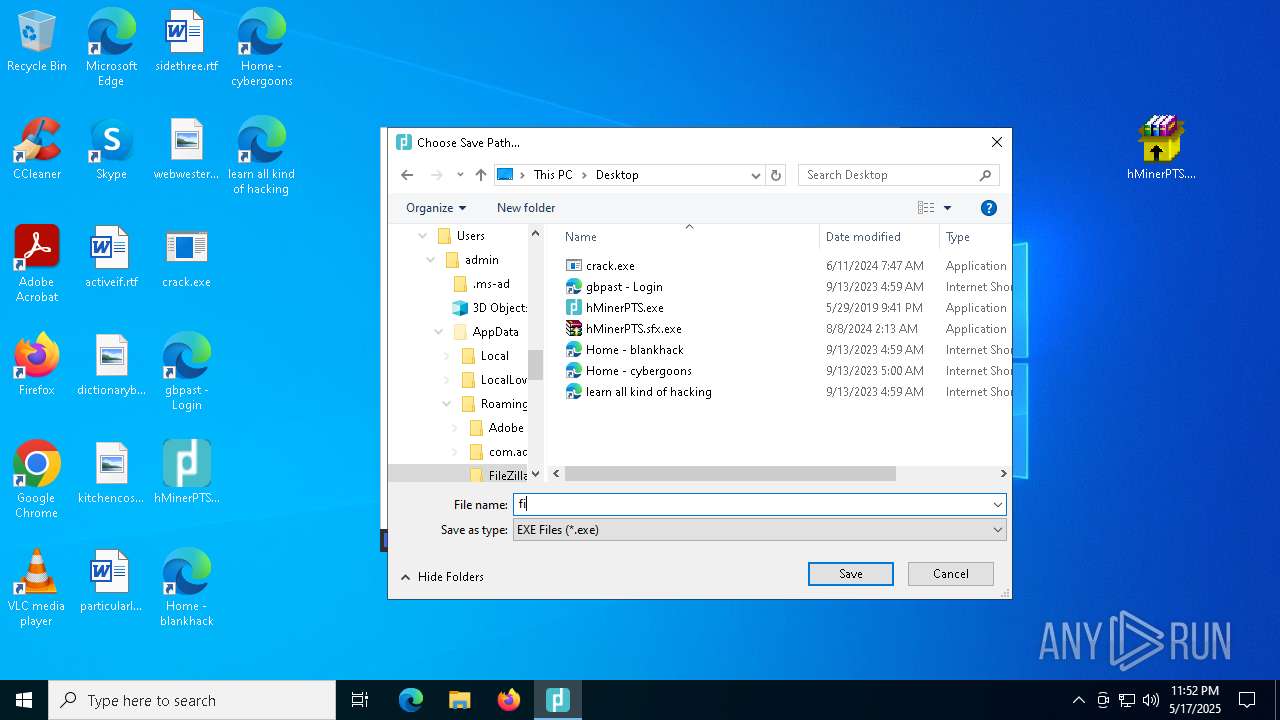Open the dialog's Help question-mark icon

click(988, 208)
